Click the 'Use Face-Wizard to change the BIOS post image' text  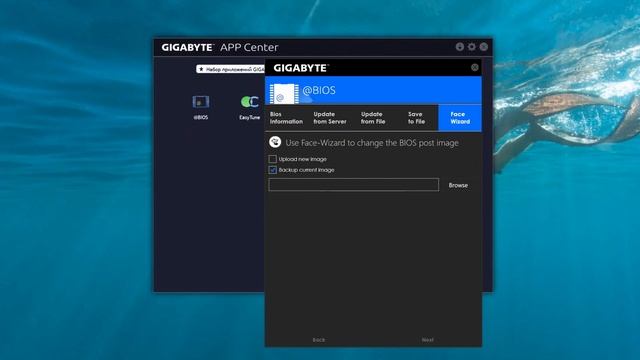point(372,143)
